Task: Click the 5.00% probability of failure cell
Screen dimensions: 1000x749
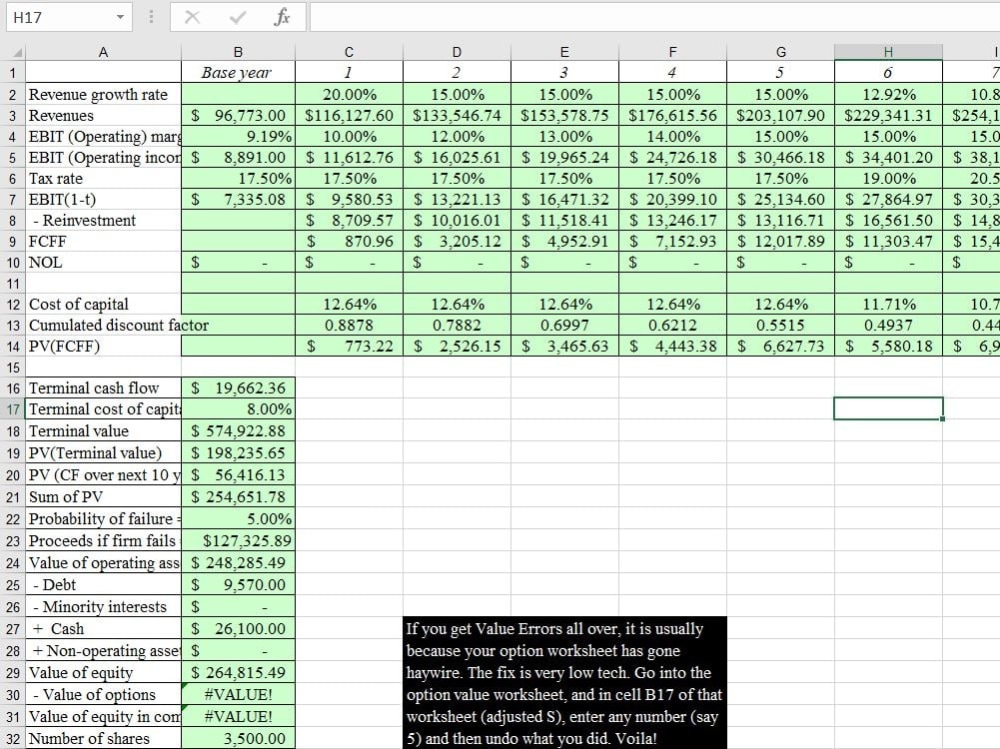Action: pyautogui.click(x=238, y=519)
